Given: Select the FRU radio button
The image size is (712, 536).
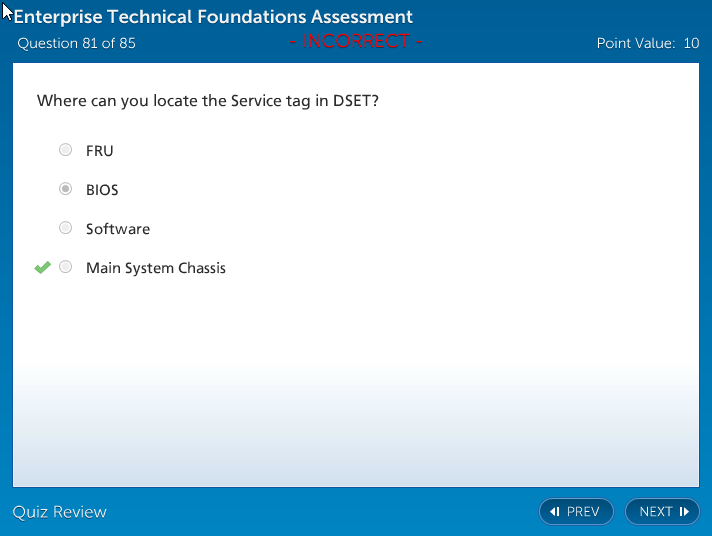Looking at the screenshot, I should (65, 150).
